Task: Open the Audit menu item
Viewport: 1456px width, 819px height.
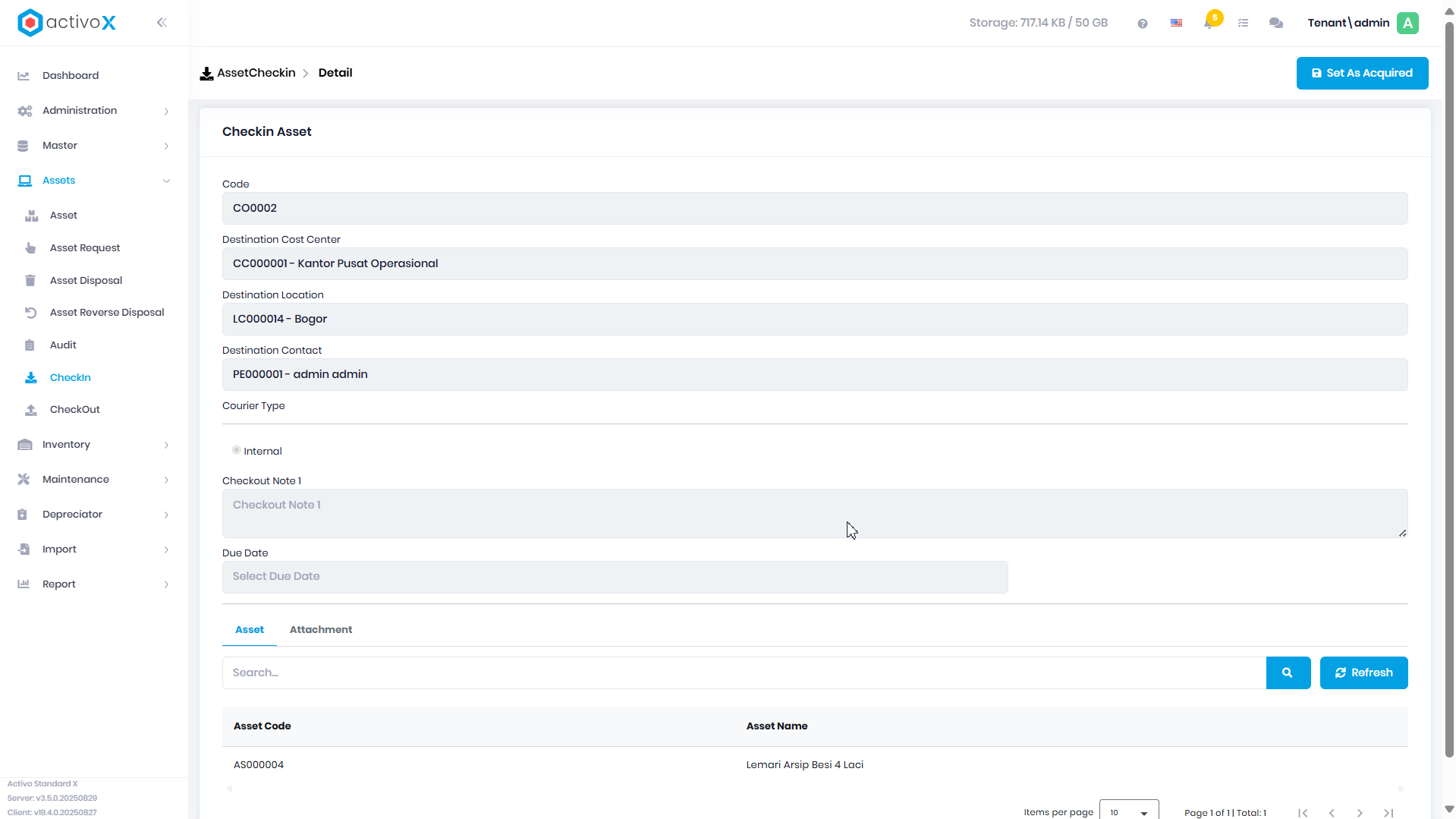Action: point(63,345)
